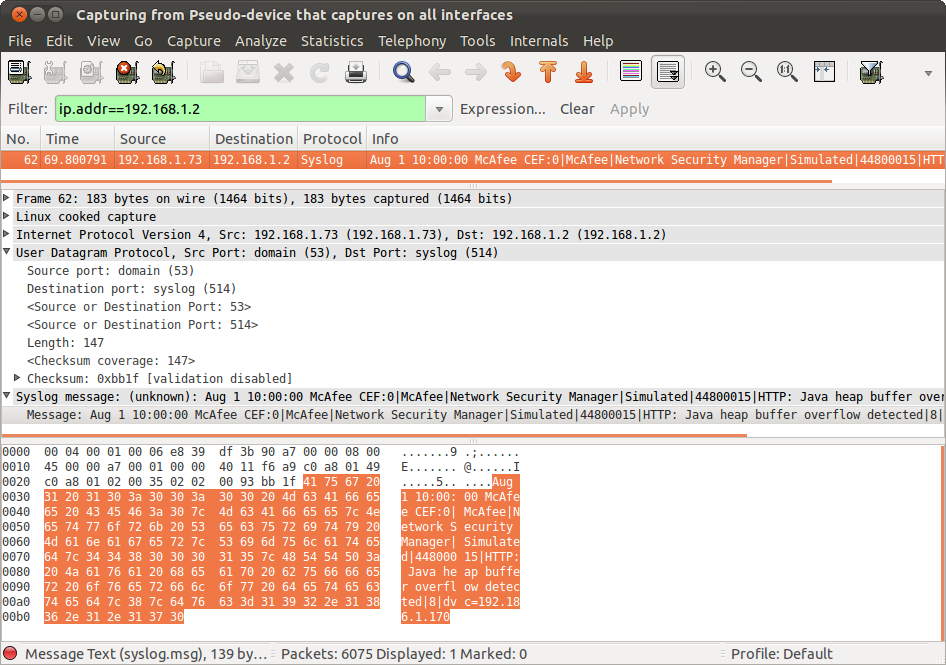Click hex offset 0030 in bytes pane
This screenshot has width=946, height=665.
click(16, 497)
